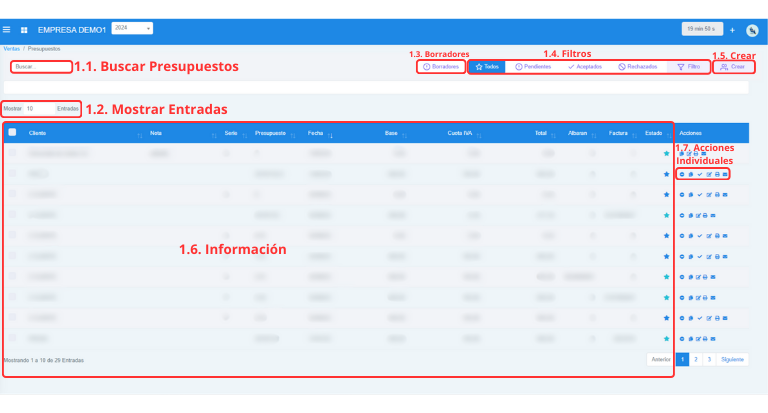Click the copy icon in the fourth row's actions
This screenshot has height=413, width=768.
pos(691,216)
